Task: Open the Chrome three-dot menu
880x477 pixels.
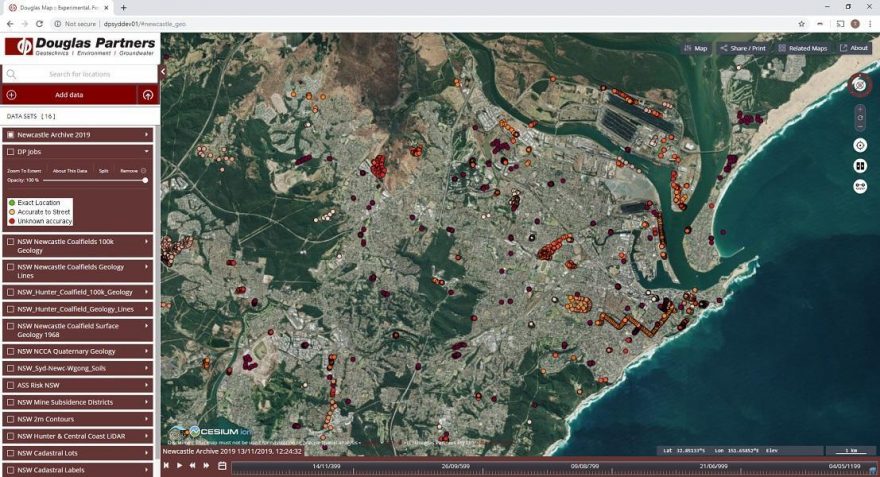Action: (x=869, y=24)
